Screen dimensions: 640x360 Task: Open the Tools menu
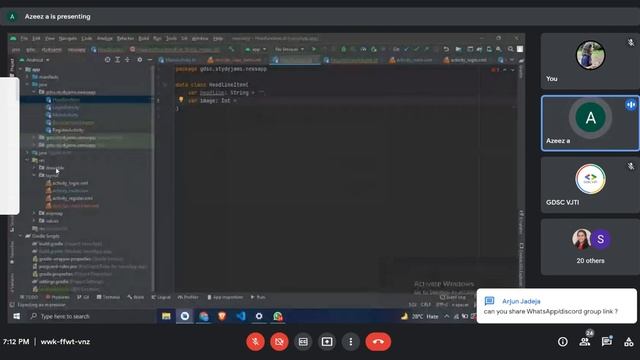pyautogui.click(x=171, y=38)
